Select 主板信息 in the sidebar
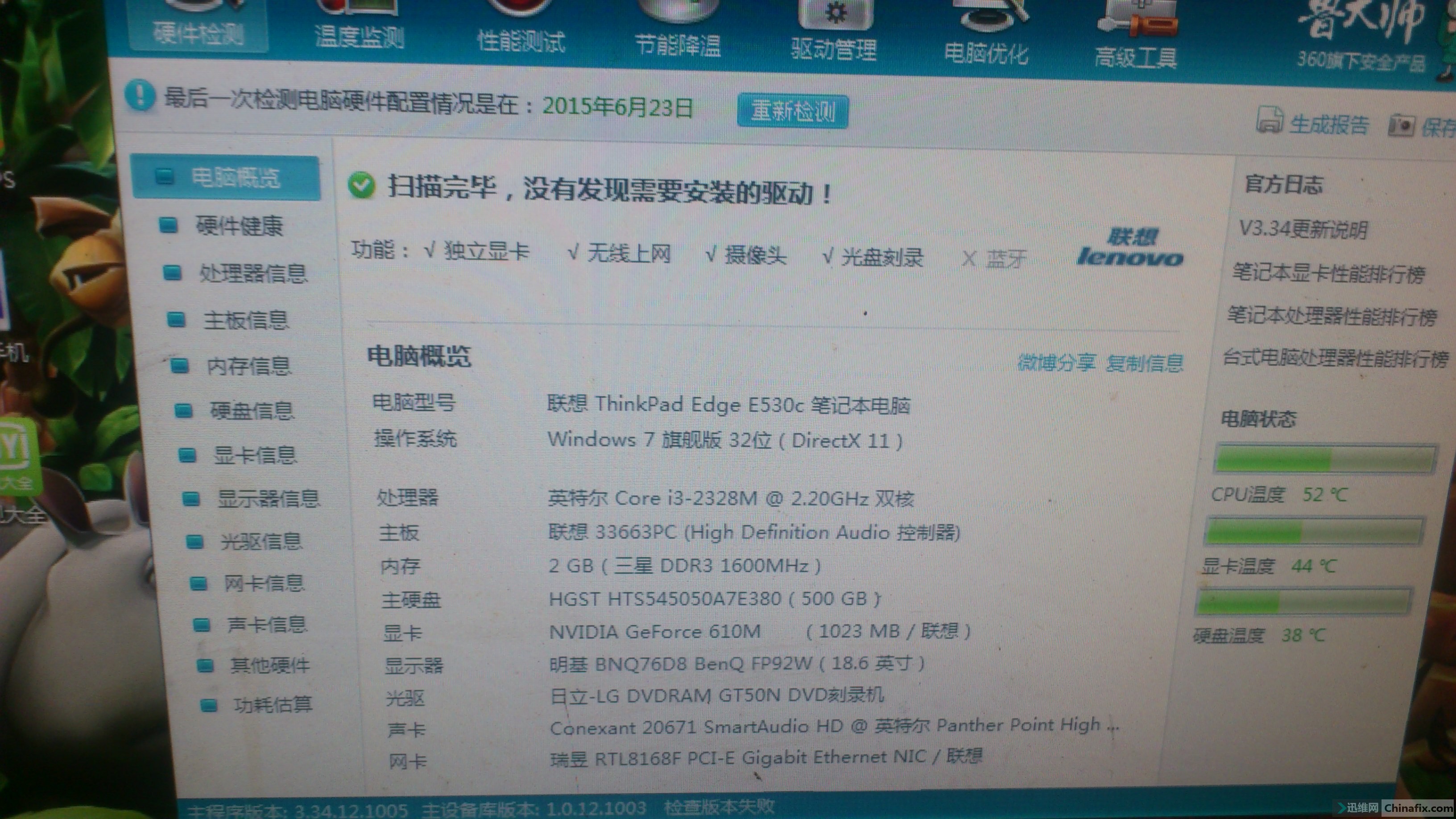1456x819 pixels. [x=246, y=320]
